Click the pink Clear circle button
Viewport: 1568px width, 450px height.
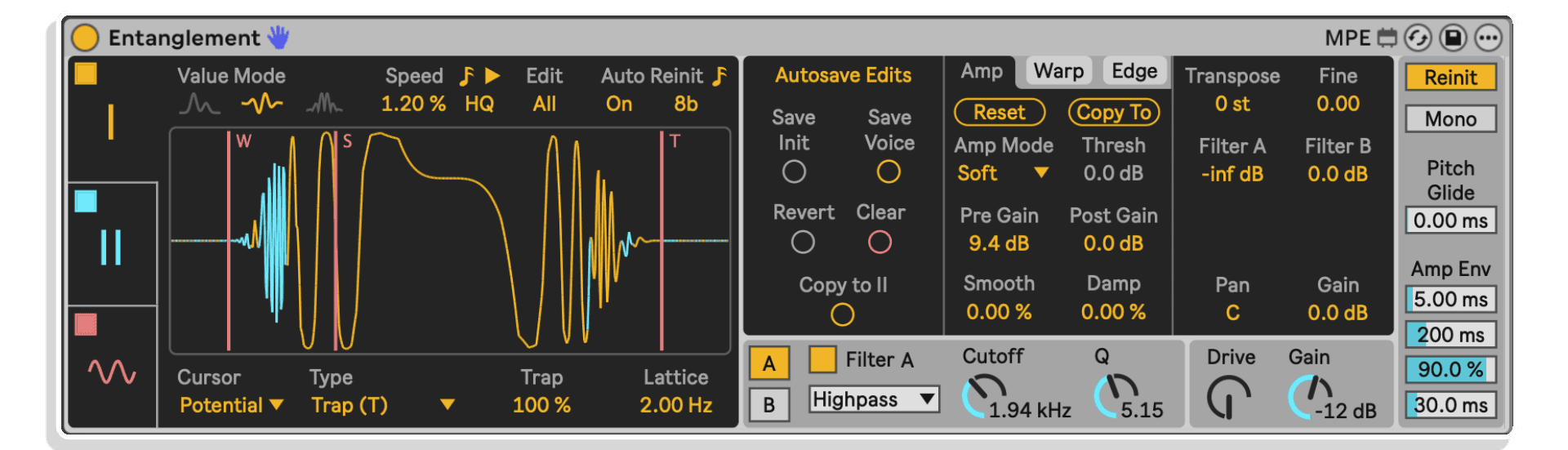[880, 242]
